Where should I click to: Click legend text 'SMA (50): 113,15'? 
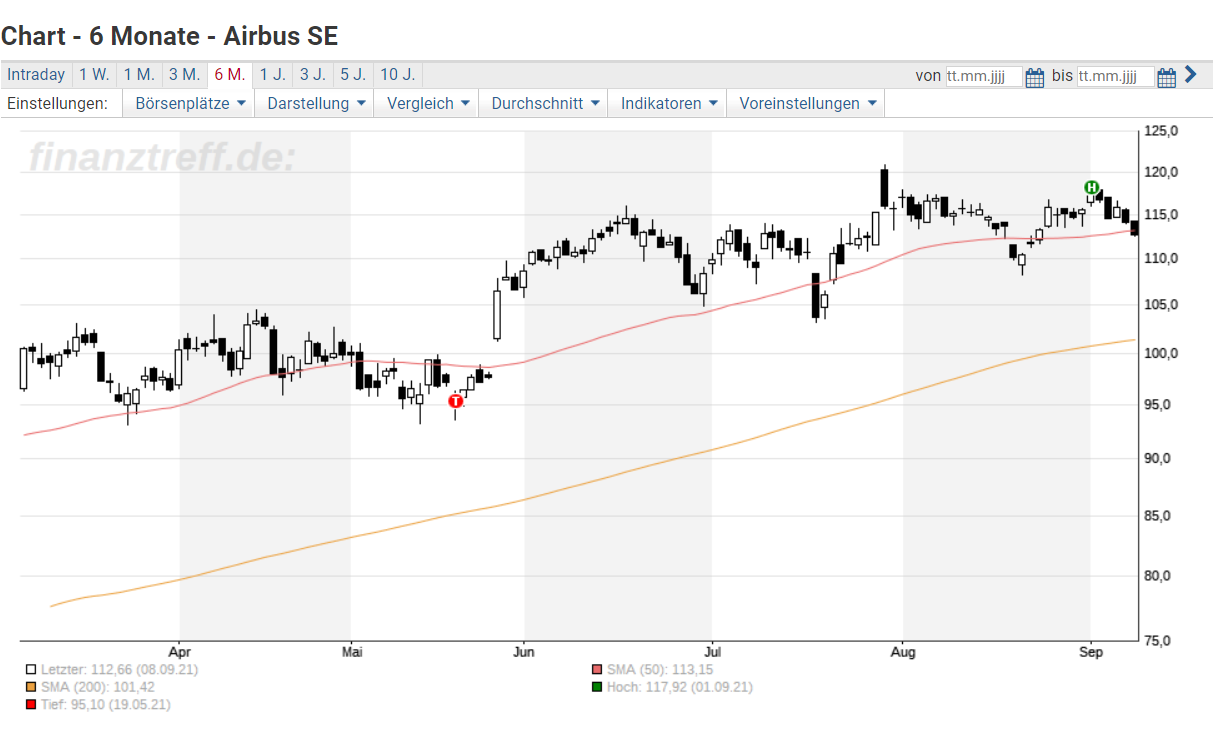[659, 670]
